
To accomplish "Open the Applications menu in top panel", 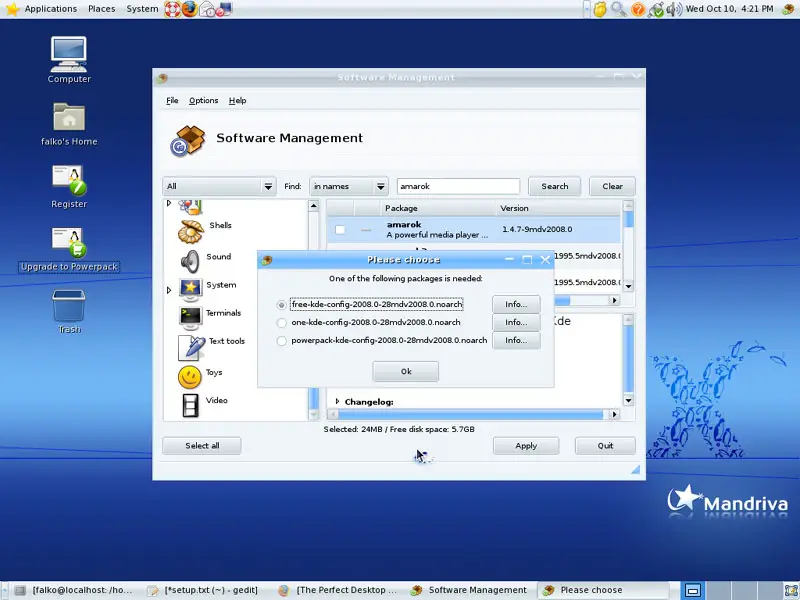I will pos(51,9).
